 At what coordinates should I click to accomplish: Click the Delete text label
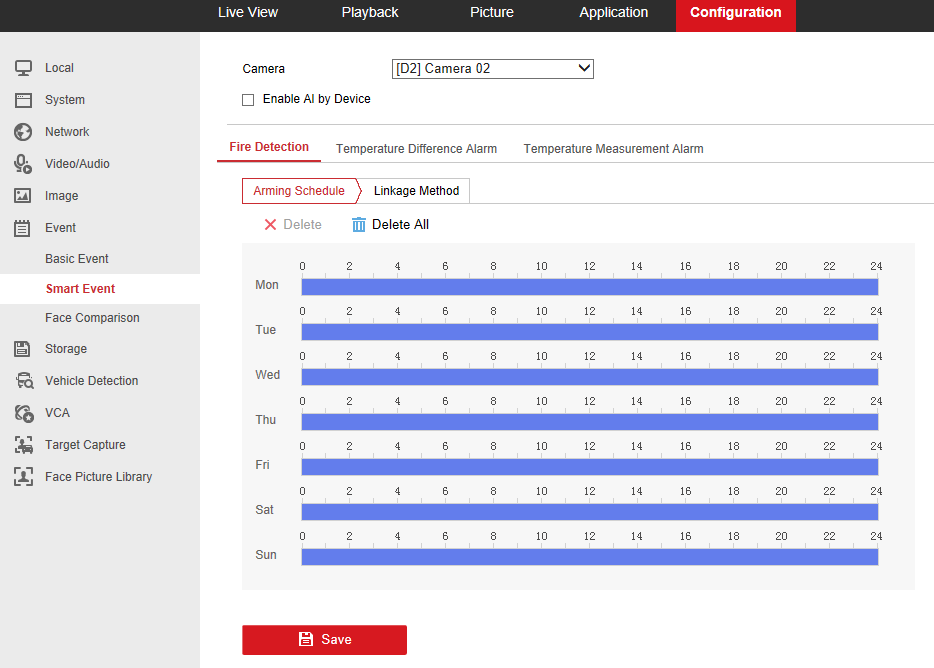(x=303, y=225)
